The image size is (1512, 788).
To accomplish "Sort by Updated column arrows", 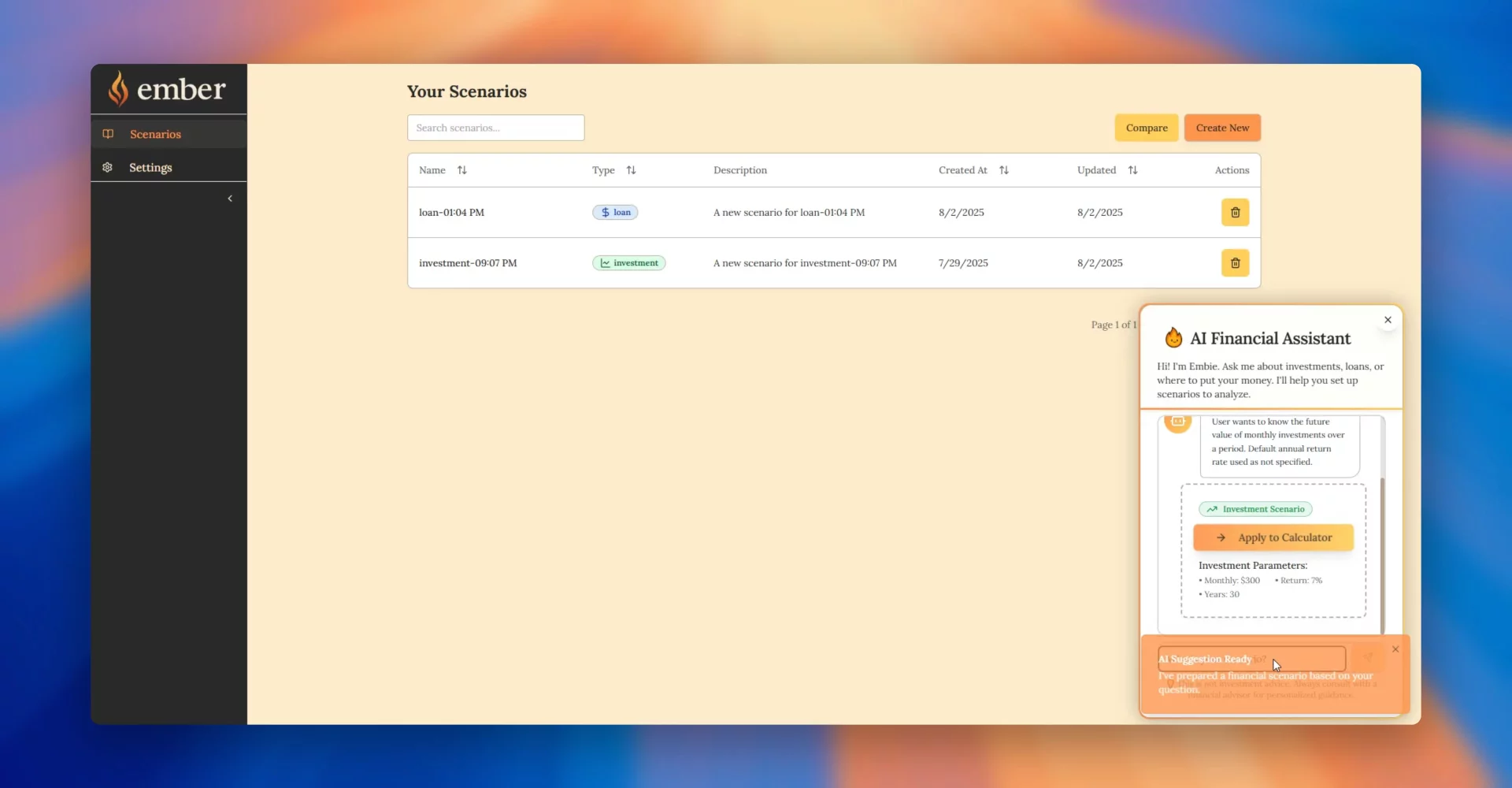I will 1132,170.
